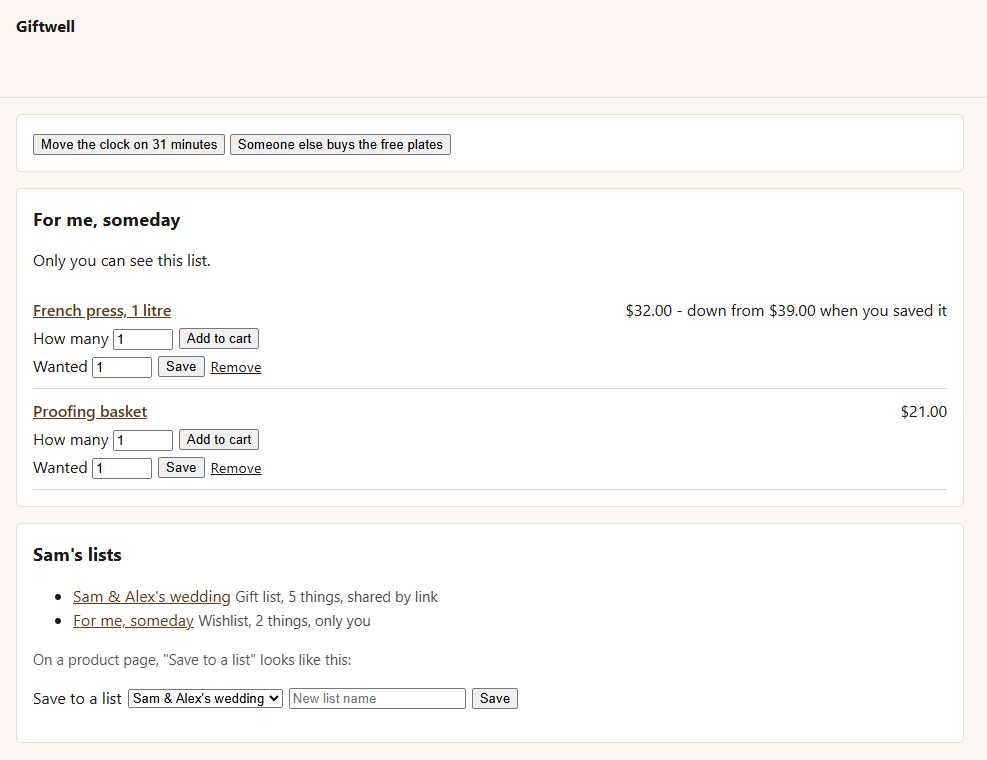Focus the 'New list name' text field

click(x=377, y=698)
